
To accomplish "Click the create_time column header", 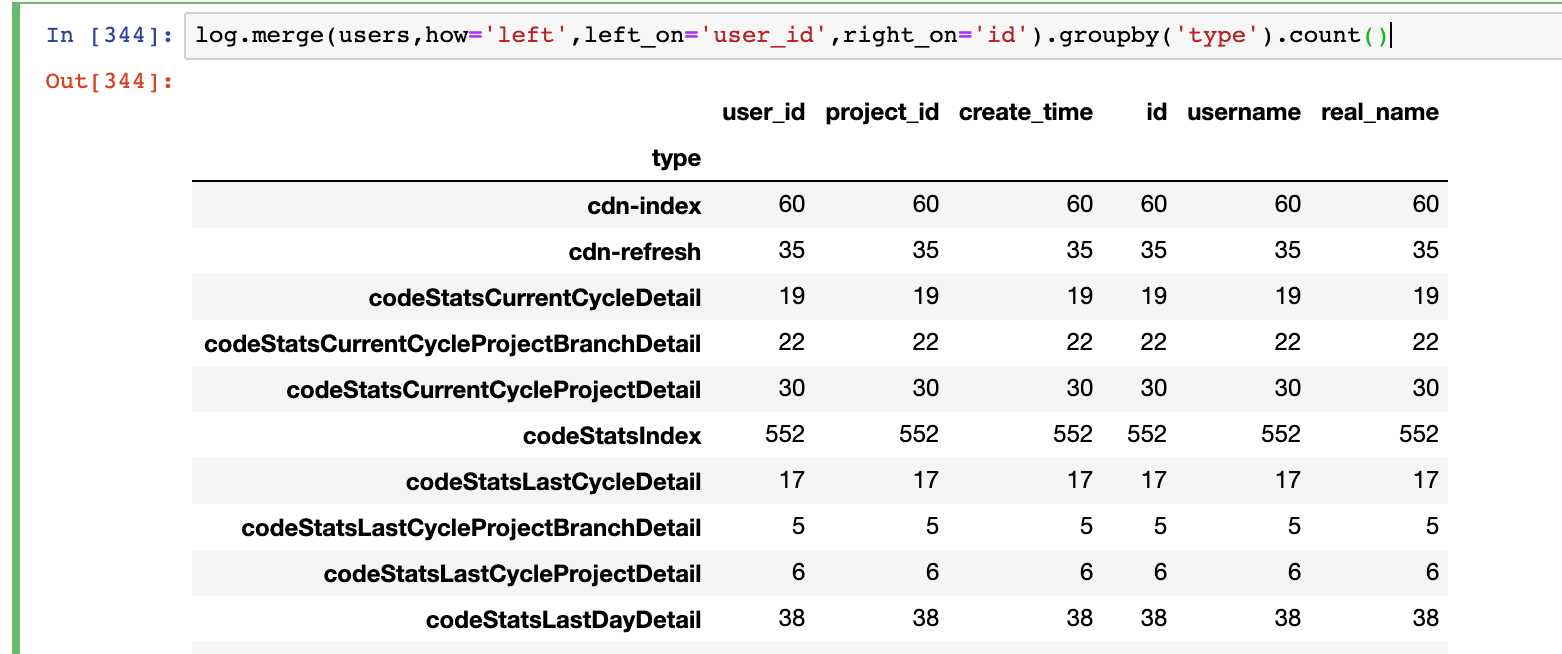I will (1025, 112).
